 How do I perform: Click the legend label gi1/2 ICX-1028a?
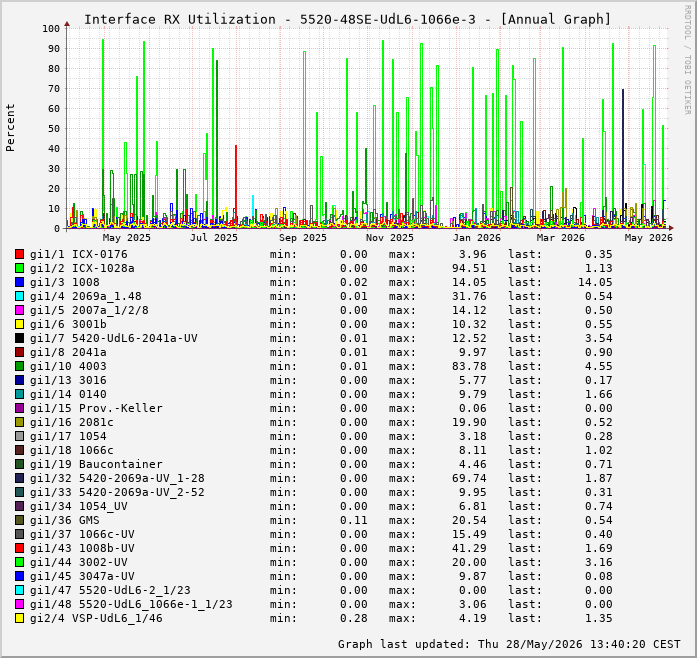pyautogui.click(x=82, y=268)
